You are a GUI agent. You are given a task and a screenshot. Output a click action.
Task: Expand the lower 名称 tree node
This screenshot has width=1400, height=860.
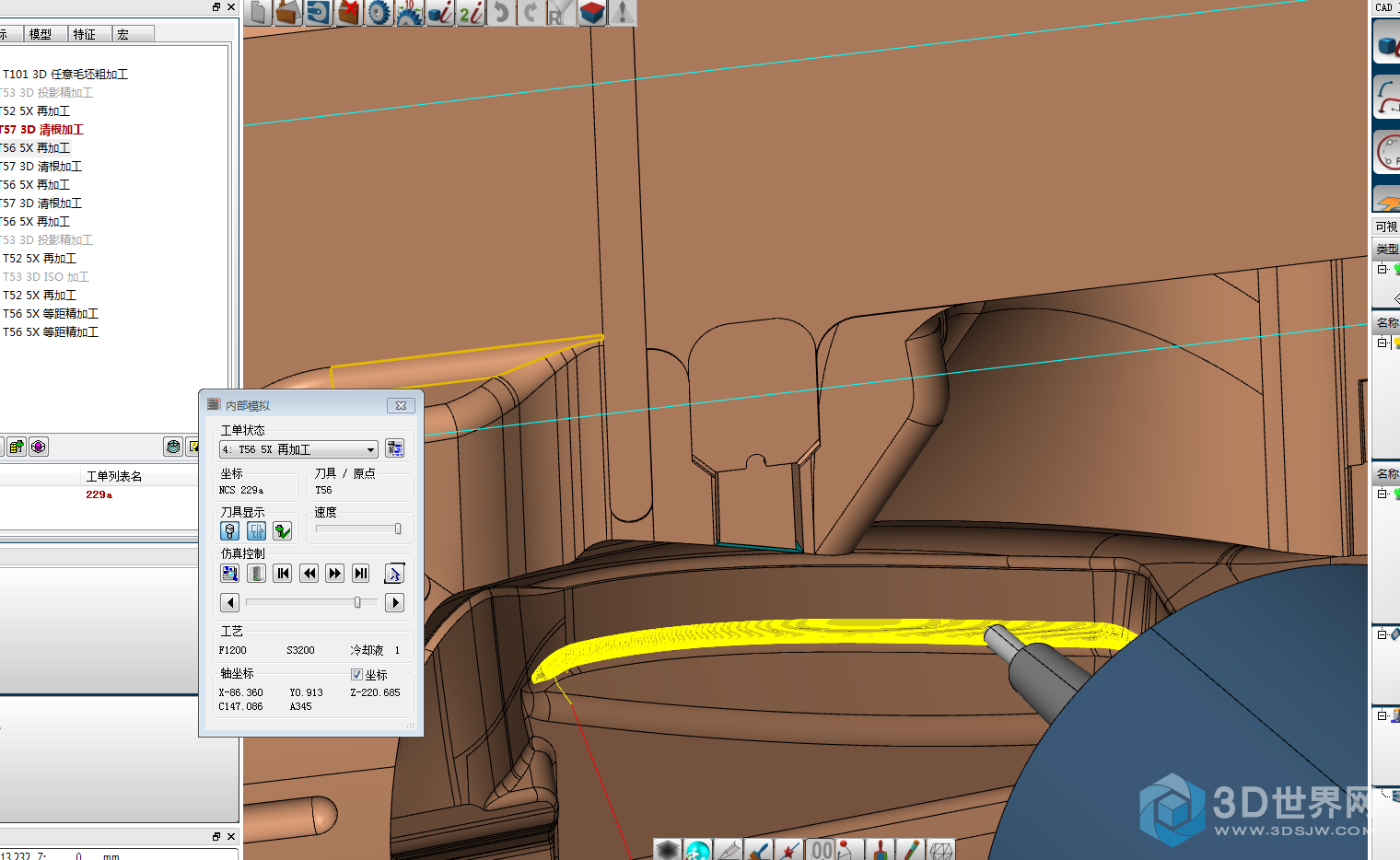coord(1382,494)
